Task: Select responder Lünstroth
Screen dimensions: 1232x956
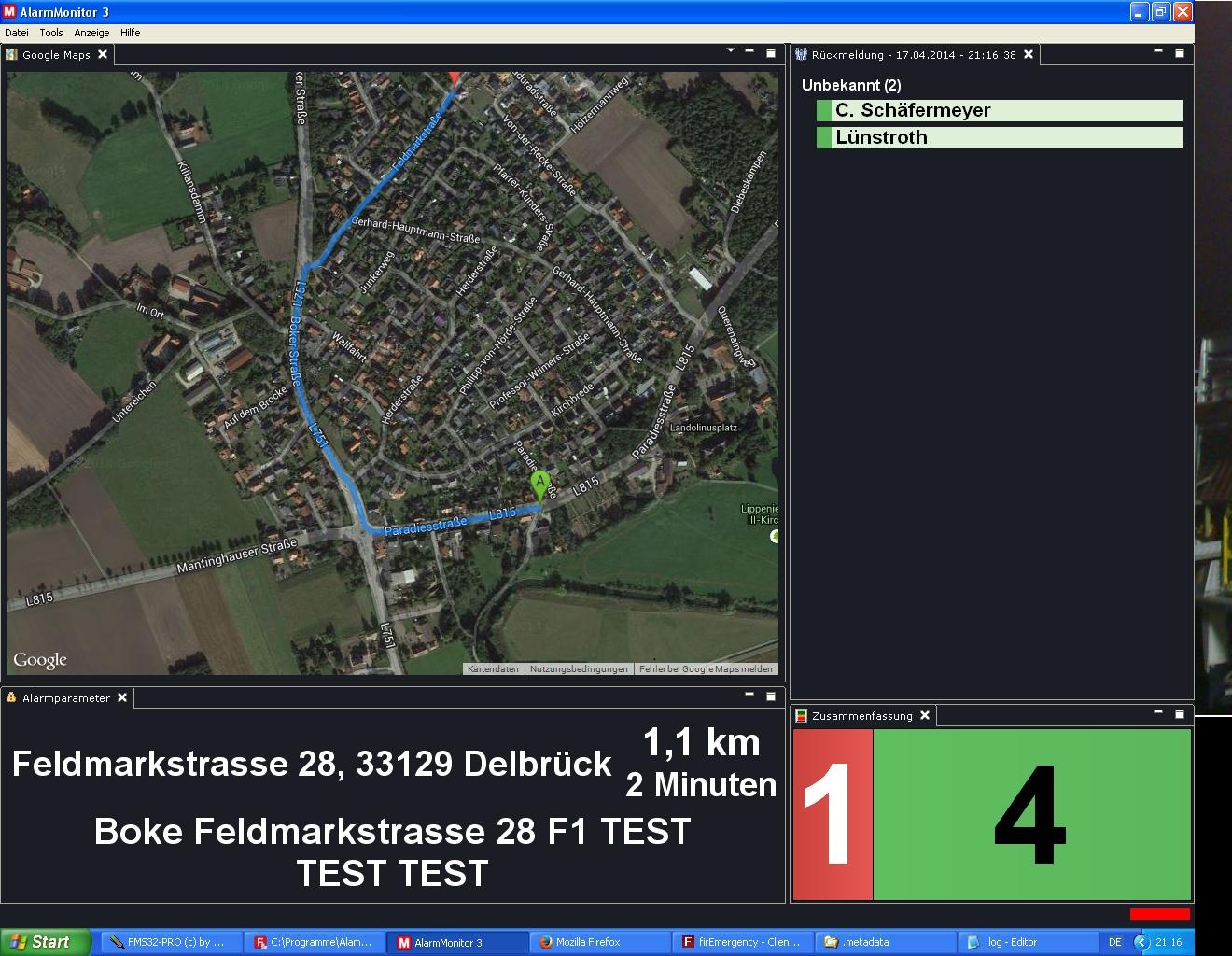Action: (999, 137)
